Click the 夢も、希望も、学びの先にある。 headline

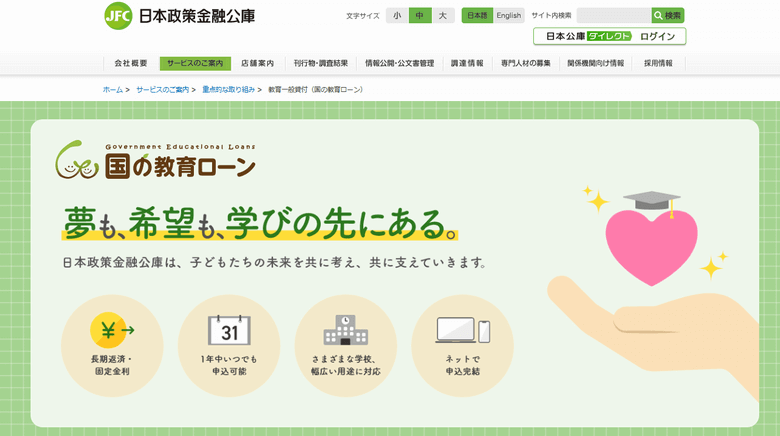(x=260, y=223)
